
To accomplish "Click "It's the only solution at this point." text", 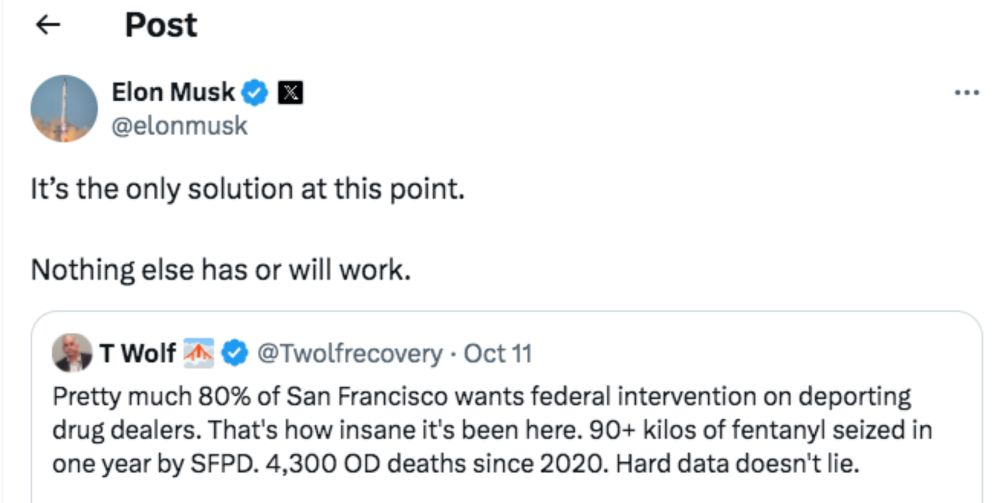I will tap(248, 190).
